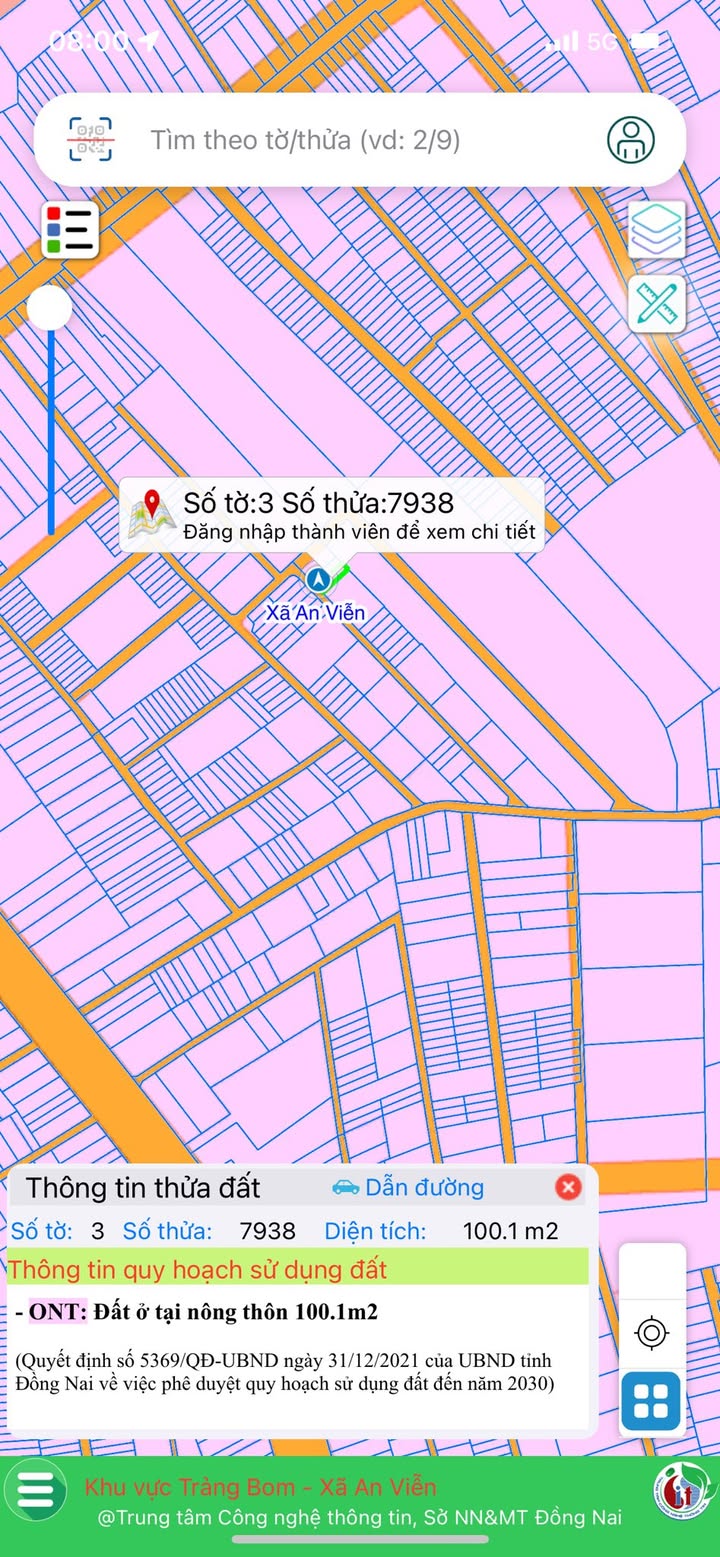This screenshot has height=1557, width=720.
Task: Tap Đăng nhập thành viên để xem chi tiết
Action: [x=359, y=532]
